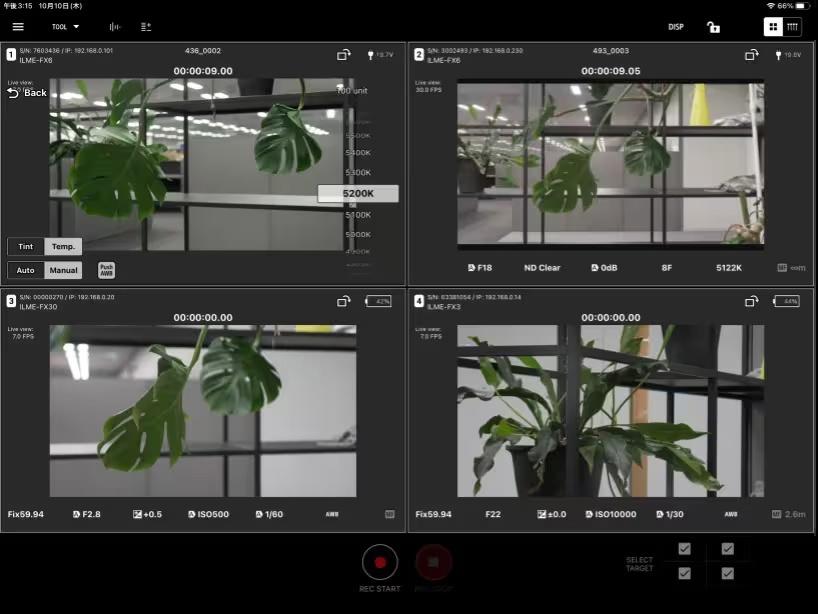Select 5300K on color temperature scale
The height and width of the screenshot is (614, 818).
pos(358,172)
